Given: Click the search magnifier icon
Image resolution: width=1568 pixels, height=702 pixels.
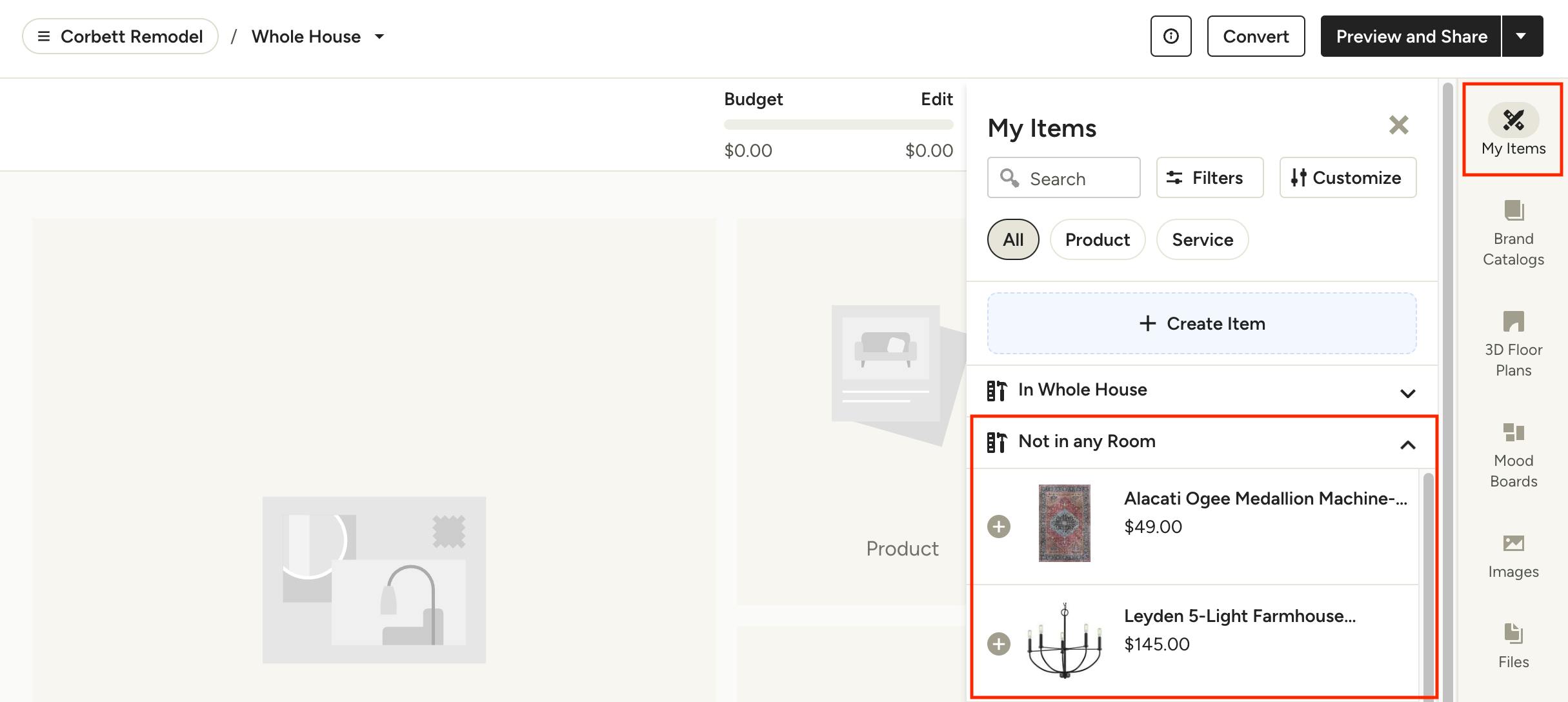Looking at the screenshot, I should pos(1009,177).
